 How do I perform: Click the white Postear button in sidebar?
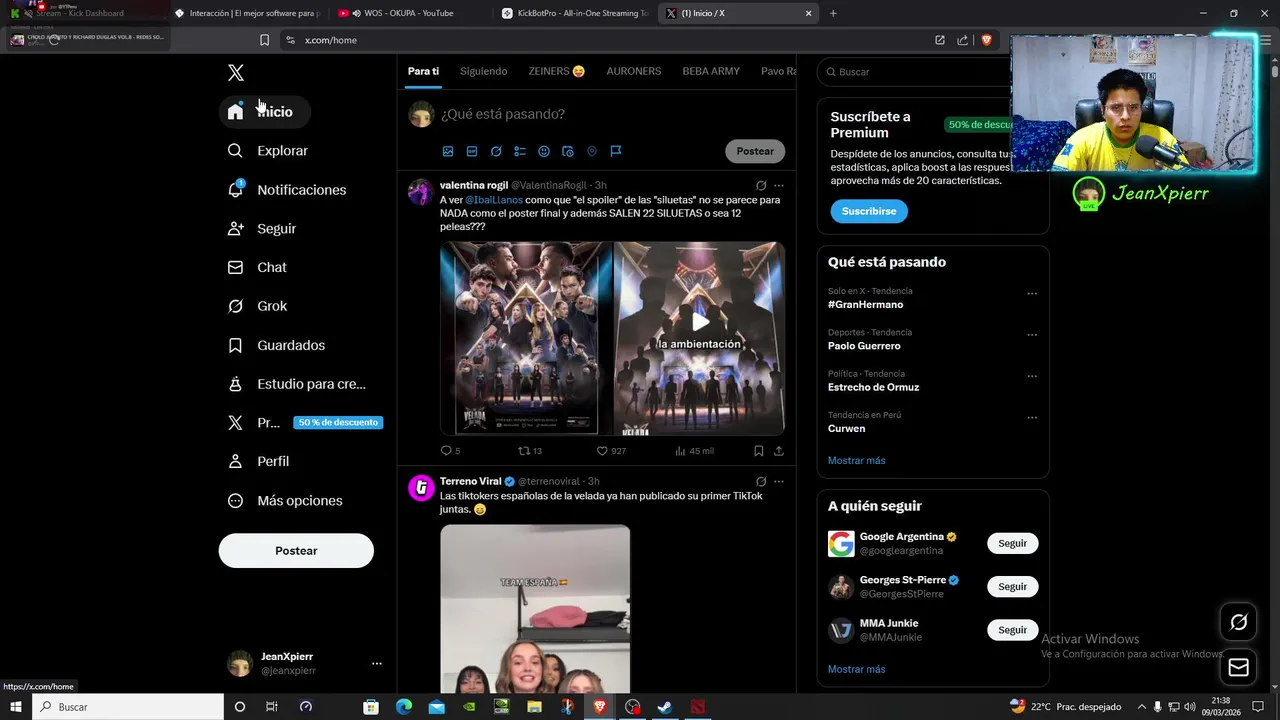[x=296, y=551]
